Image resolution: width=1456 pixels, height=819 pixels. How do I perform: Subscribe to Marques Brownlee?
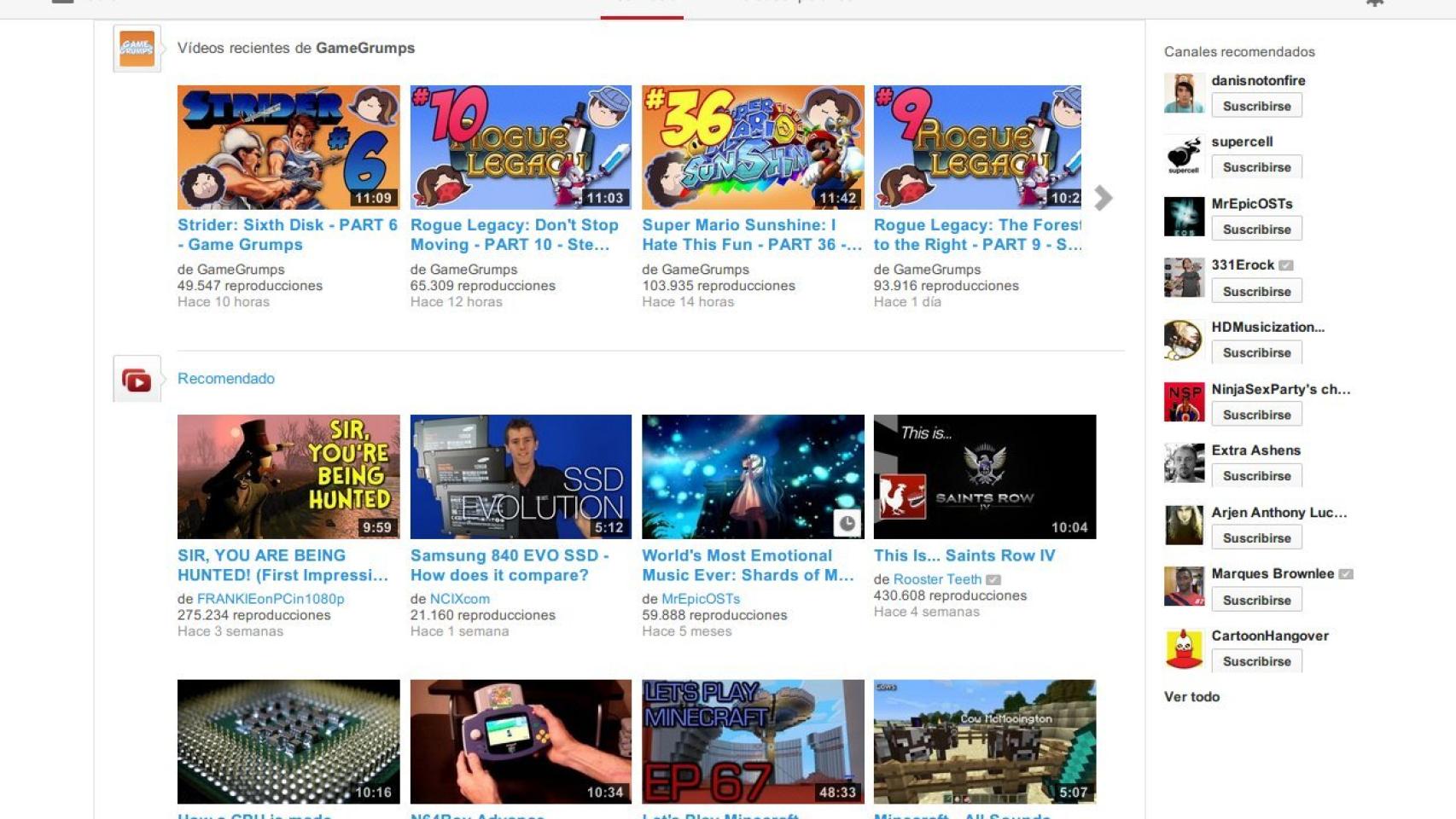coord(1256,599)
